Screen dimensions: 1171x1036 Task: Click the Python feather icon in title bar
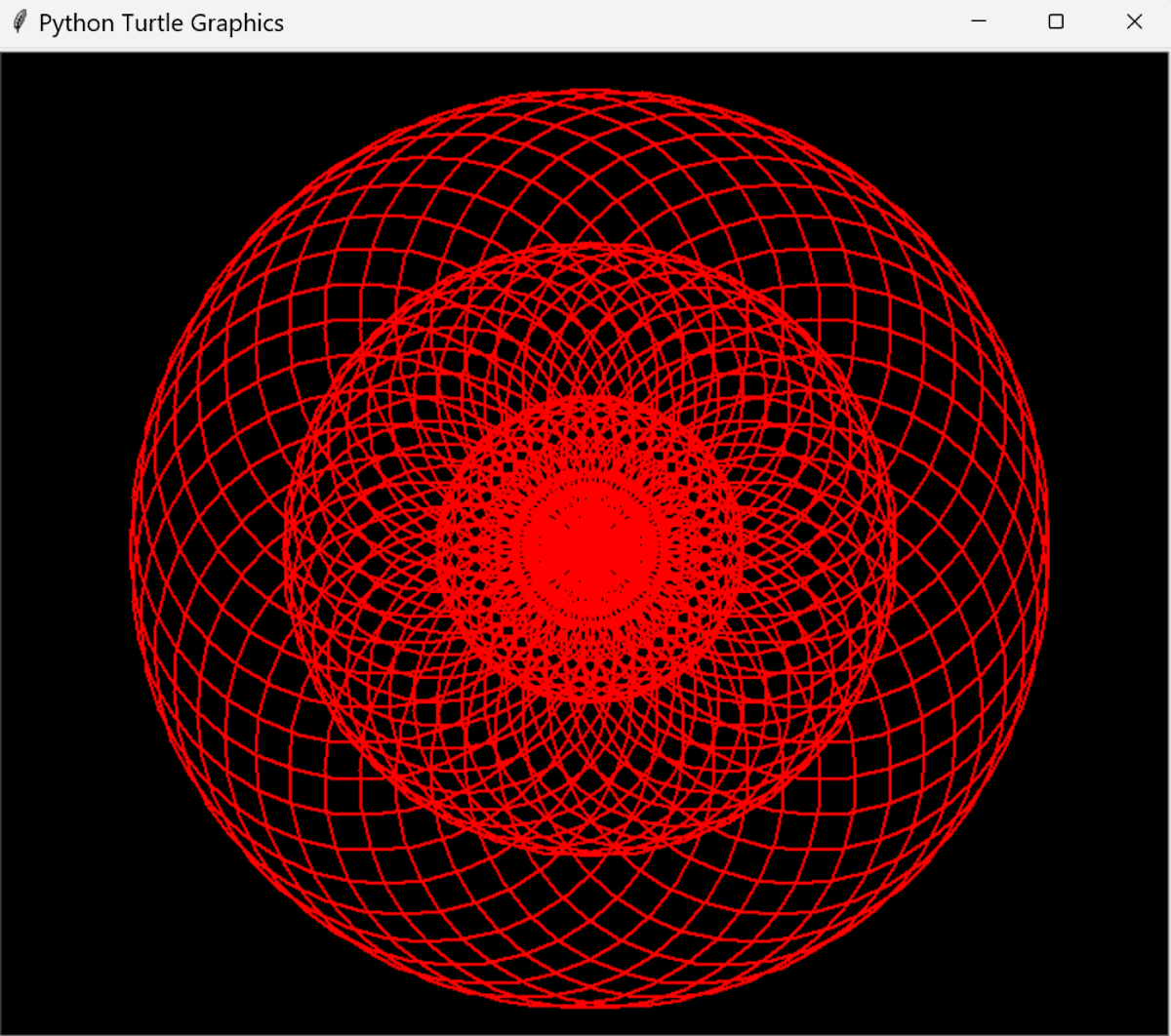[19, 22]
